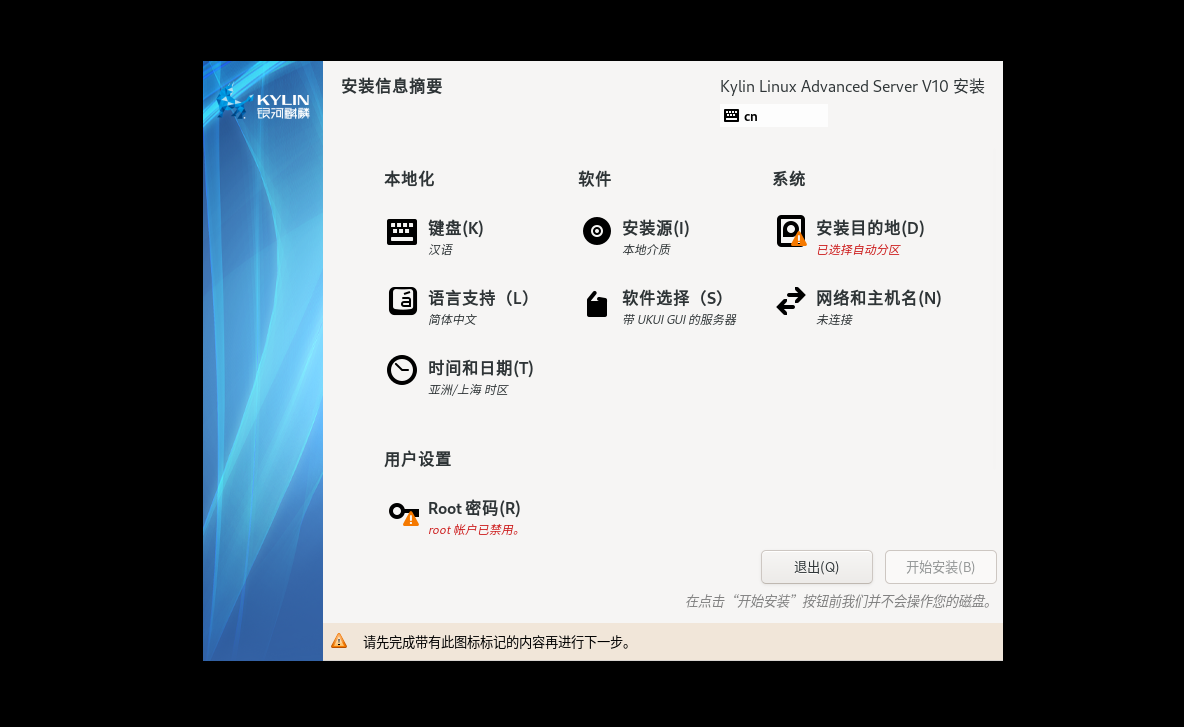1184x727 pixels.
Task: Click the 软件 section heading
Action: [594, 179]
